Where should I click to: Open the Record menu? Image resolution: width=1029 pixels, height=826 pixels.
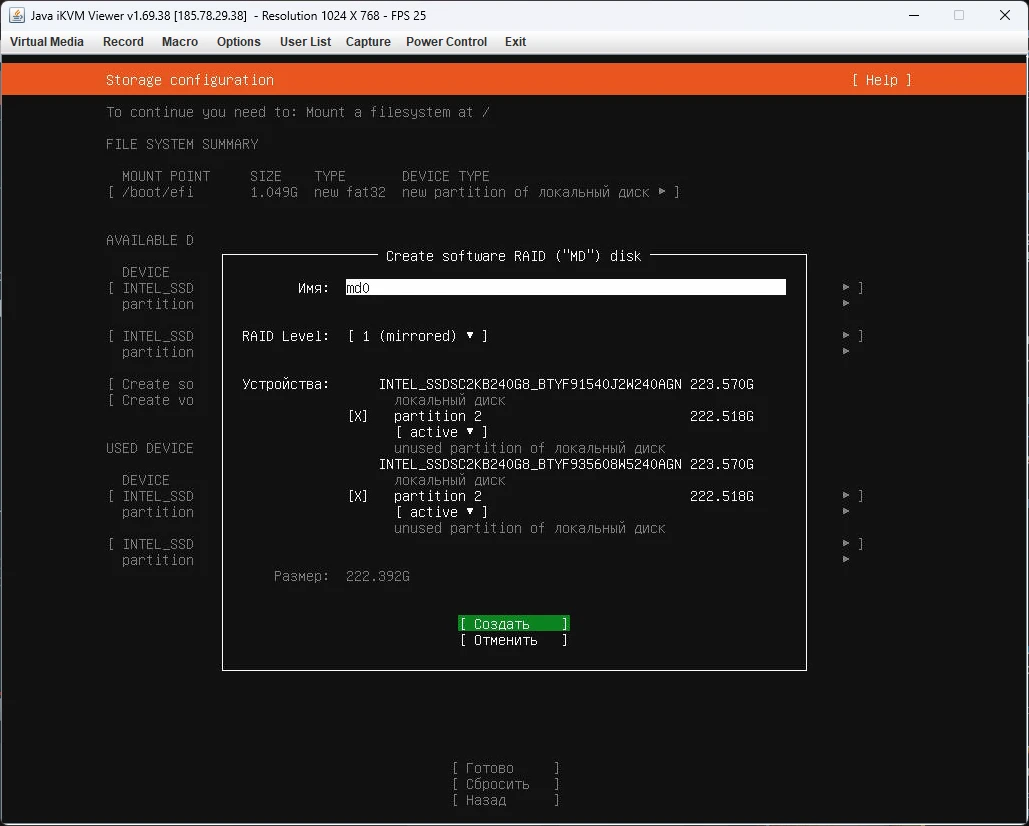click(123, 42)
